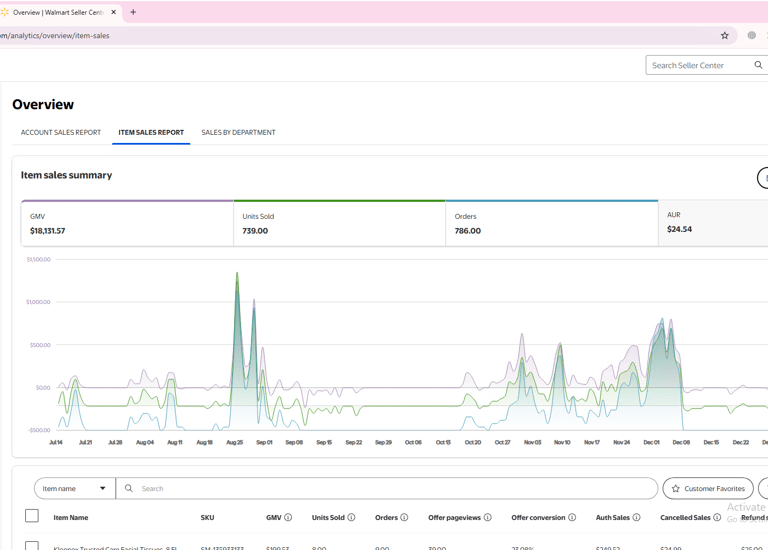Open the Sales by Department tab
This screenshot has width=768, height=550.
[238, 132]
